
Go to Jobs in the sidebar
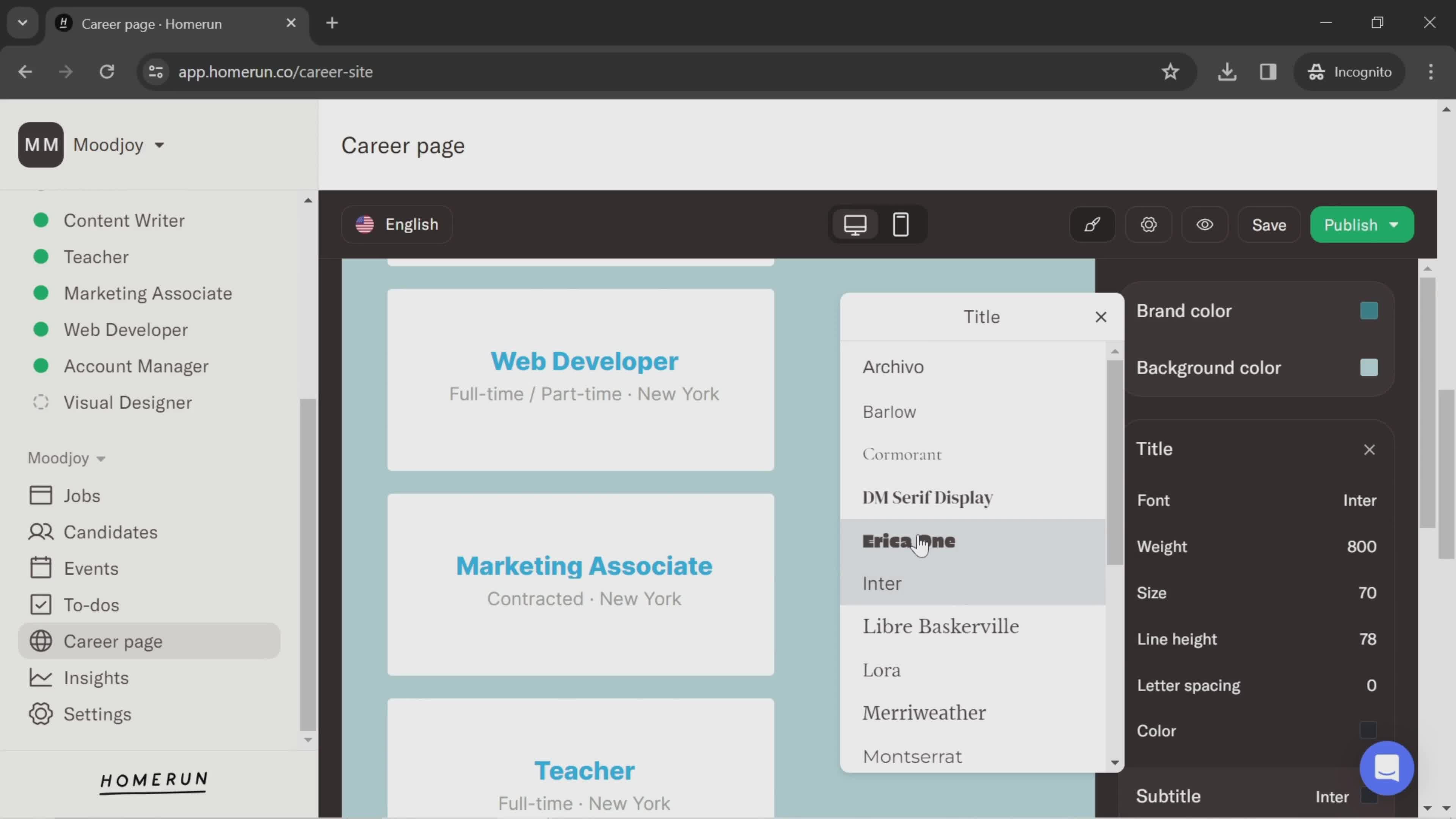(x=82, y=496)
